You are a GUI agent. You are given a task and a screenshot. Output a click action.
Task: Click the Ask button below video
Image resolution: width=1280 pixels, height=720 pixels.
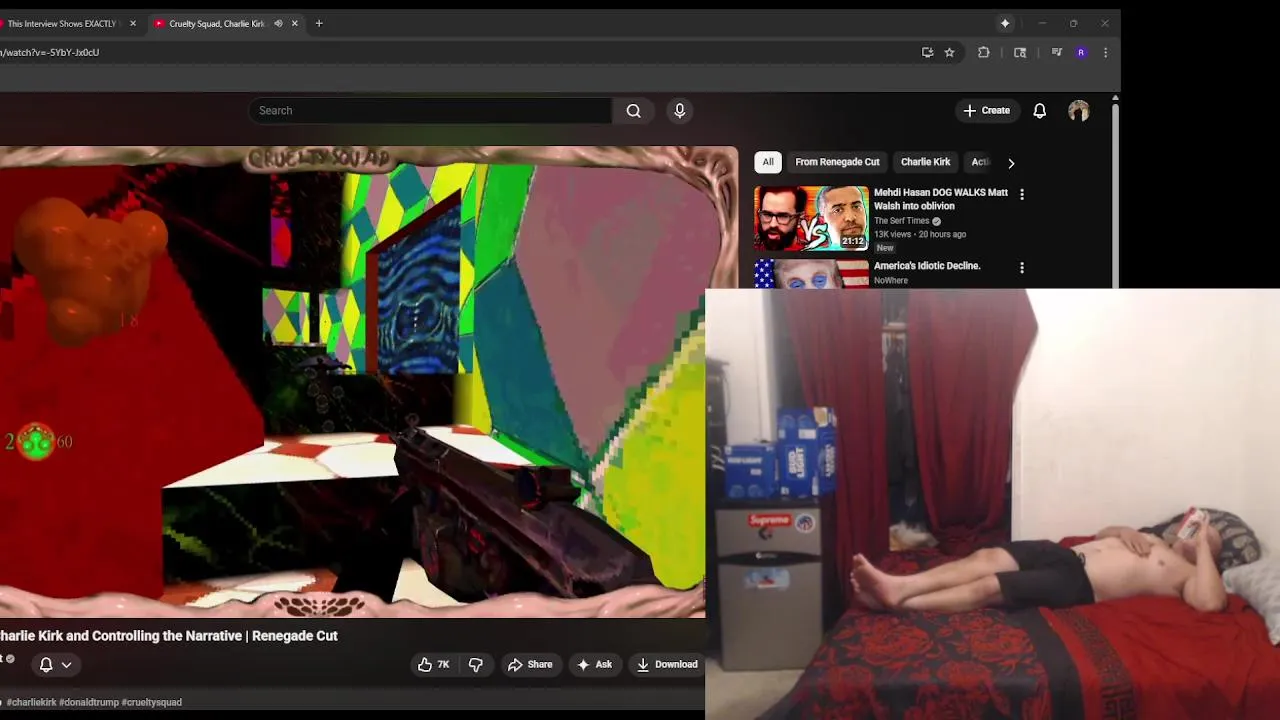pos(594,664)
